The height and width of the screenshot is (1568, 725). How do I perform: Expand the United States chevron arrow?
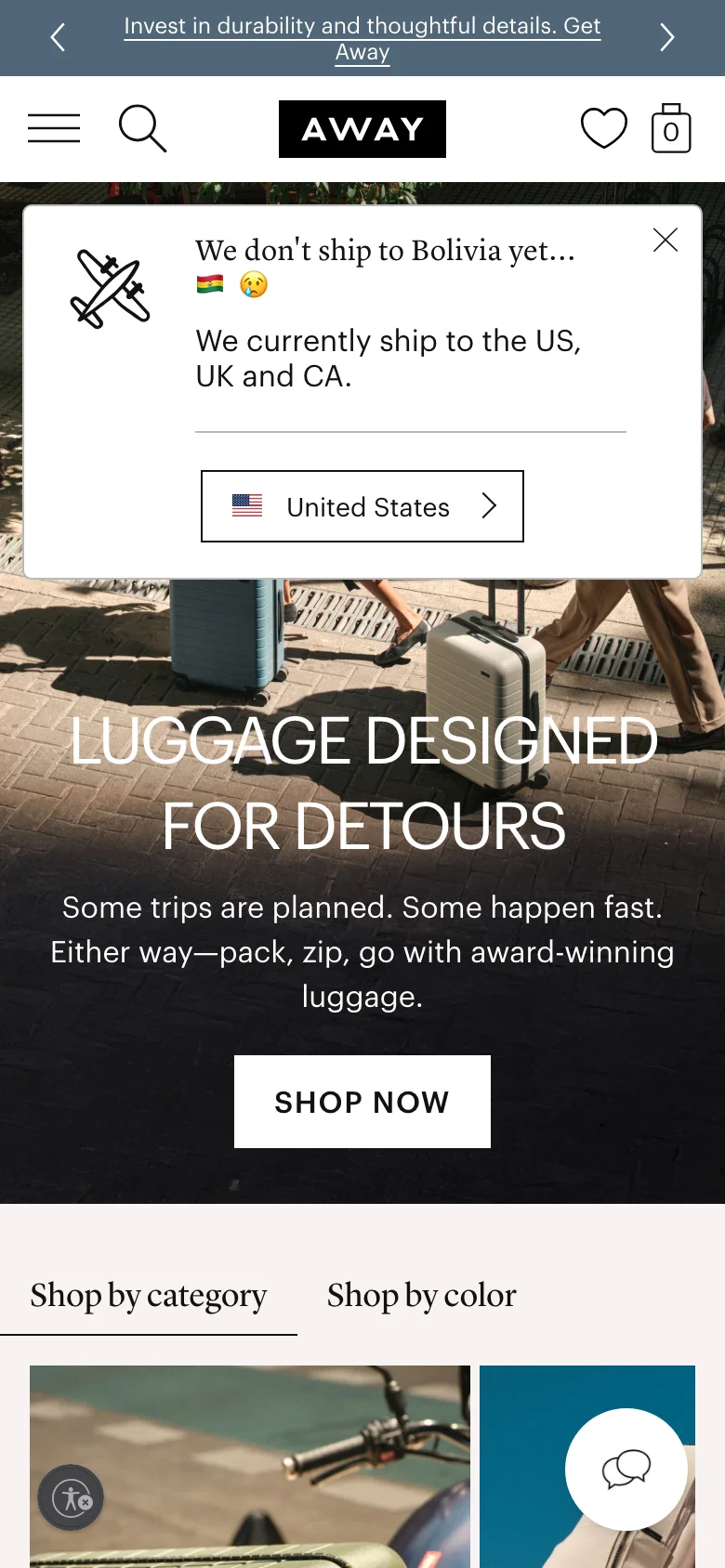(x=489, y=505)
